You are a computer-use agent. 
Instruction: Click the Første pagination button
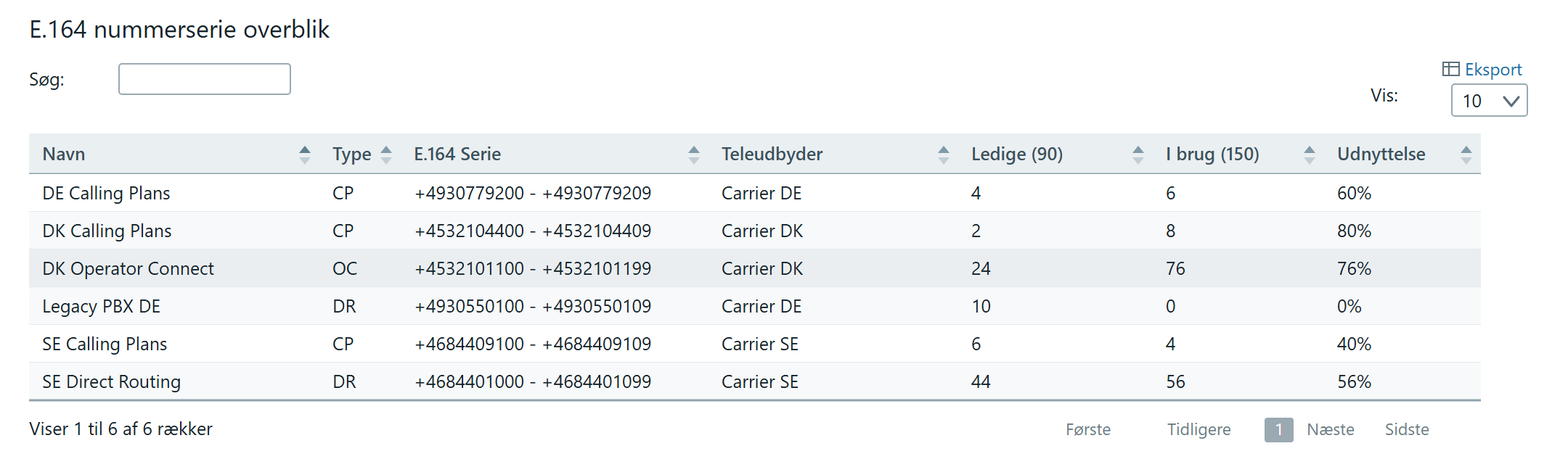(1088, 430)
